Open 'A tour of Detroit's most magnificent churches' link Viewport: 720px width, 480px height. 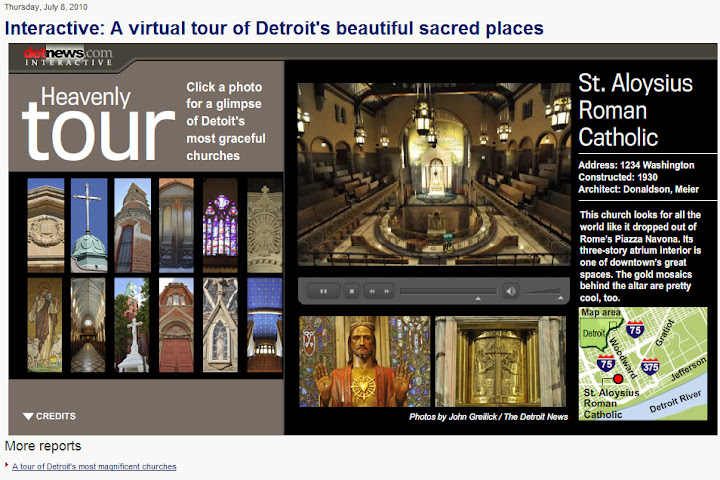click(94, 466)
